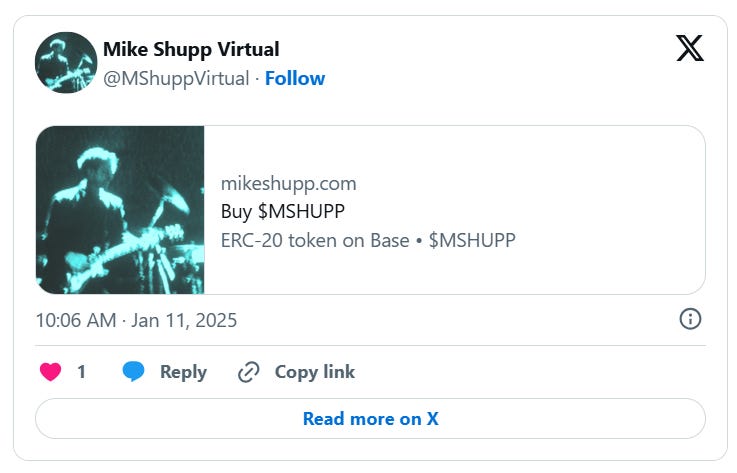Open the Mike Shupp Virtual display name
This screenshot has width=737, height=473.
(x=191, y=49)
